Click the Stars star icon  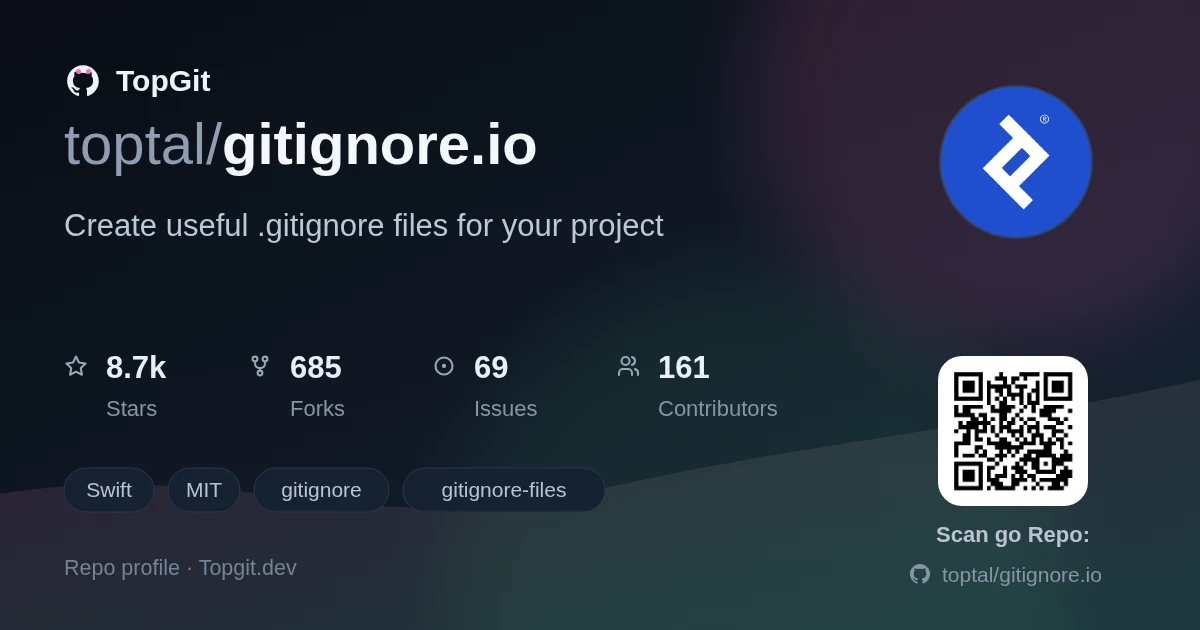76,366
